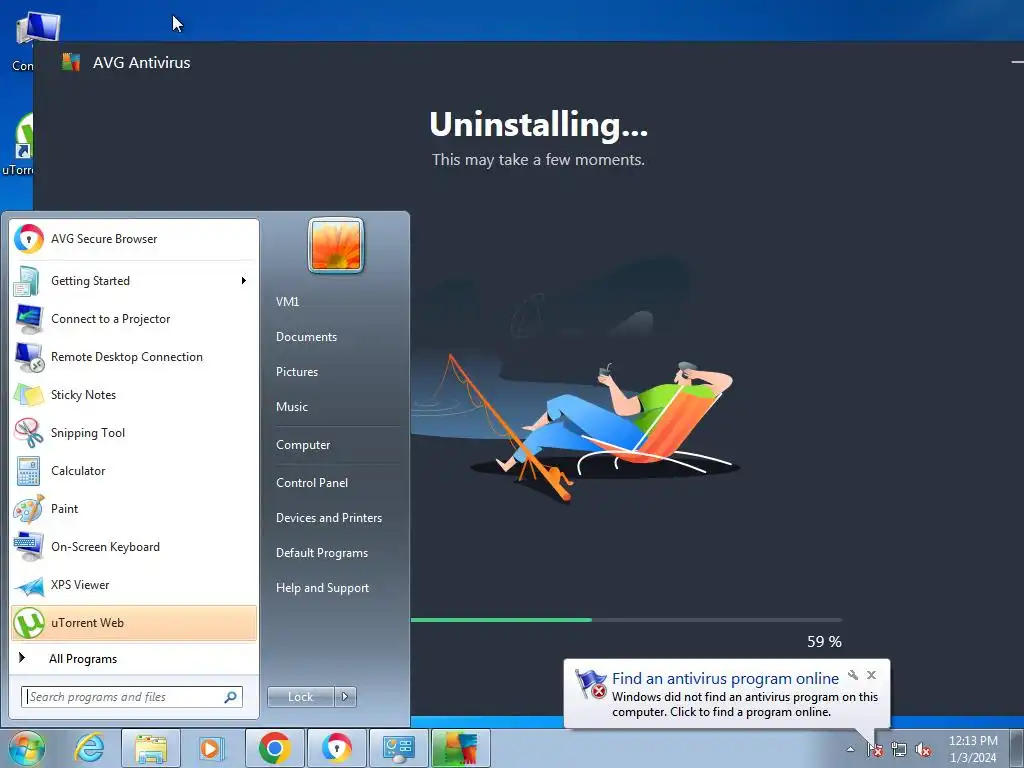The image size is (1024, 768).
Task: Open the Getting Started icon
Action: 28,281
